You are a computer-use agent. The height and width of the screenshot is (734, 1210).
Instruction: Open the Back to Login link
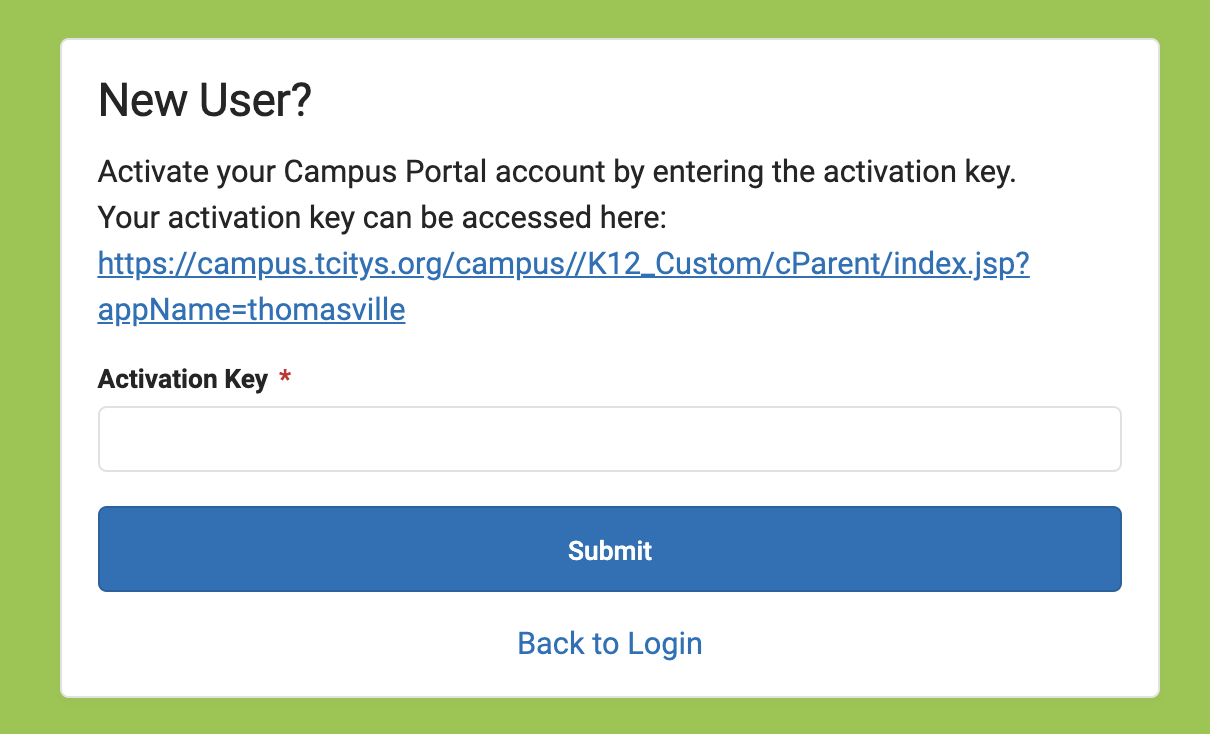609,643
